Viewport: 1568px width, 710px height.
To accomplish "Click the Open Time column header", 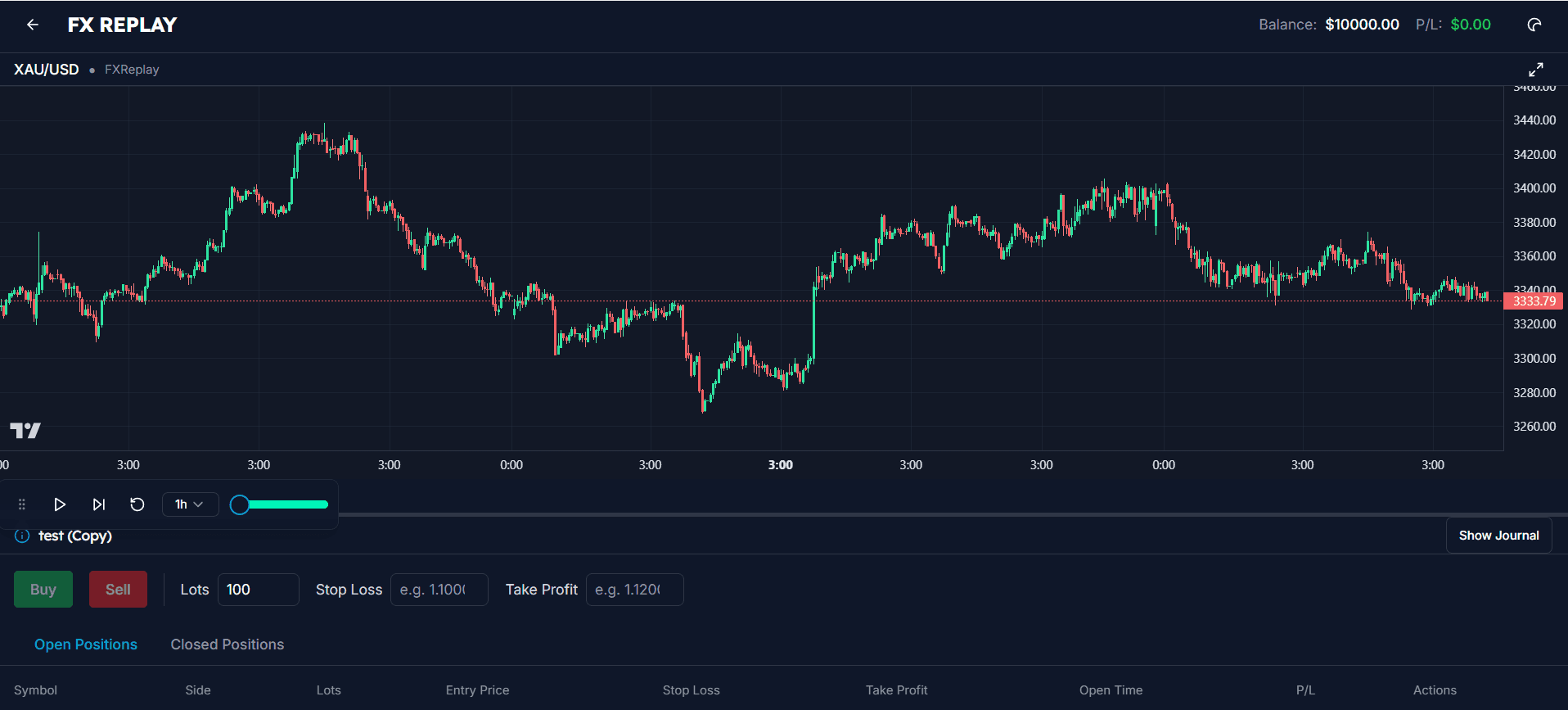I will pyautogui.click(x=1111, y=690).
